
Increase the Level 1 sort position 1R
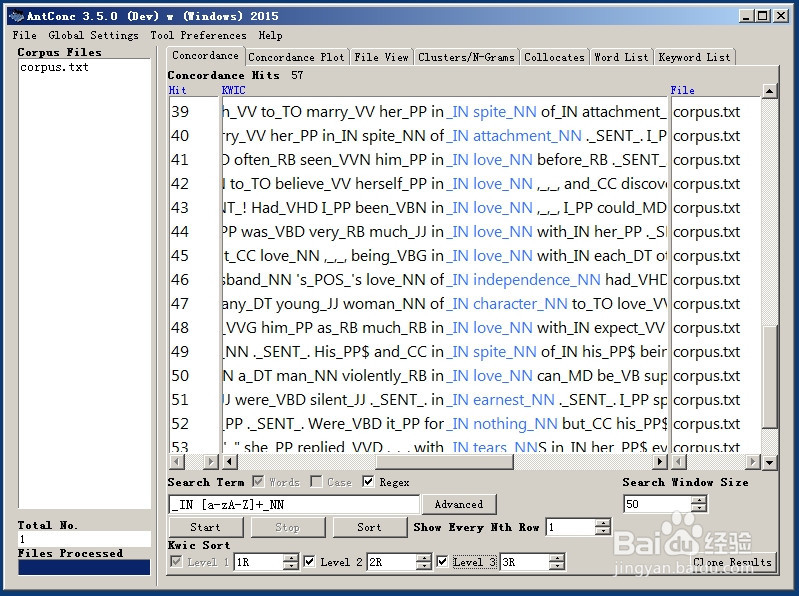coord(290,558)
